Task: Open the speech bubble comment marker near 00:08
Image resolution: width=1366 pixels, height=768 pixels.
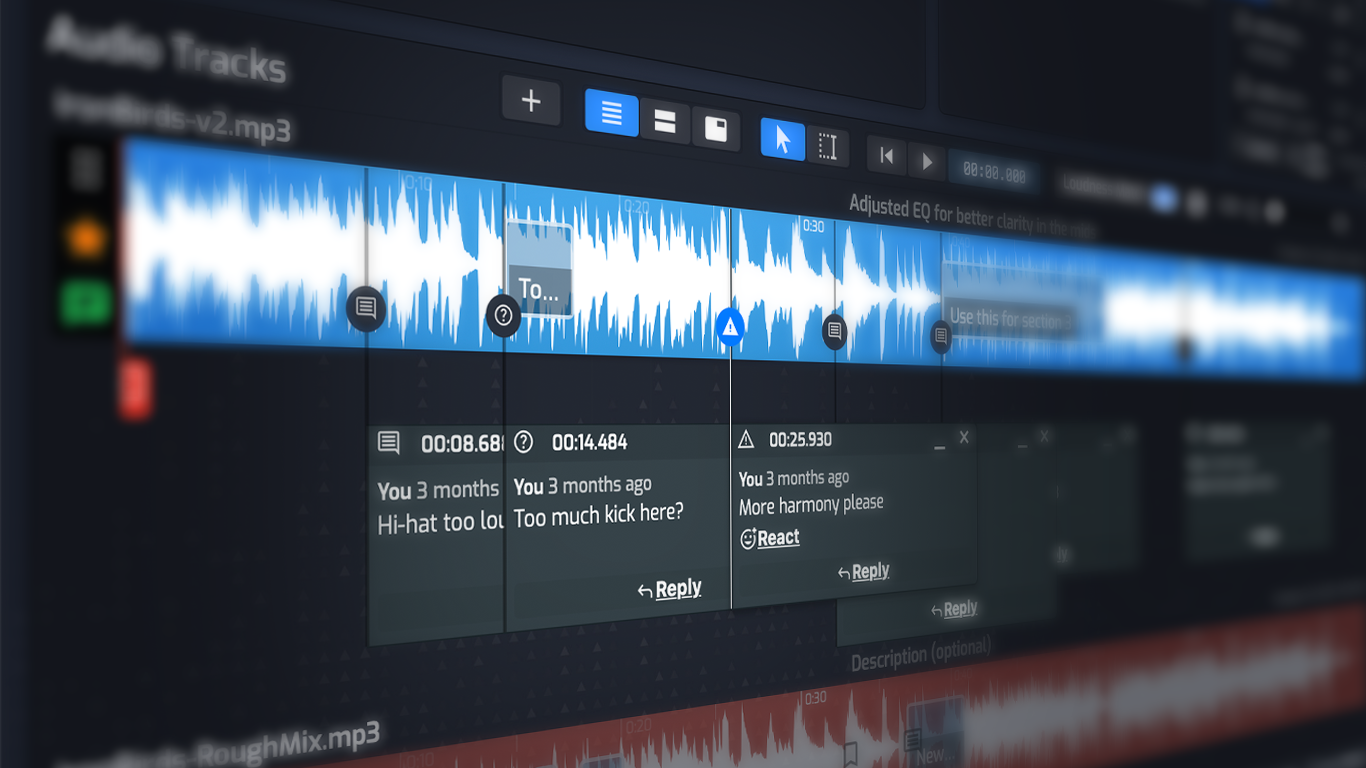Action: tap(366, 310)
